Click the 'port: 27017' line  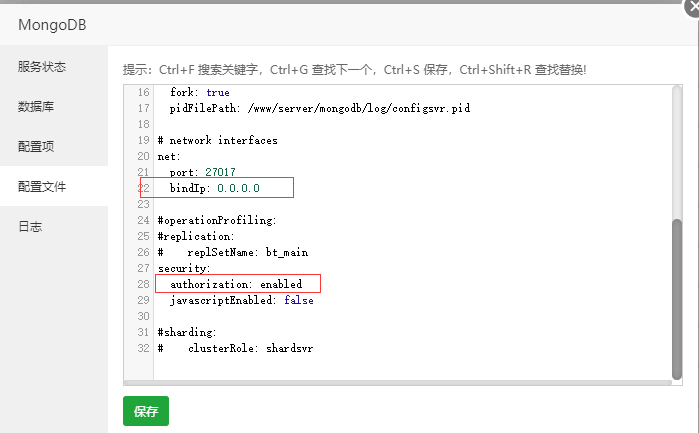(202, 172)
